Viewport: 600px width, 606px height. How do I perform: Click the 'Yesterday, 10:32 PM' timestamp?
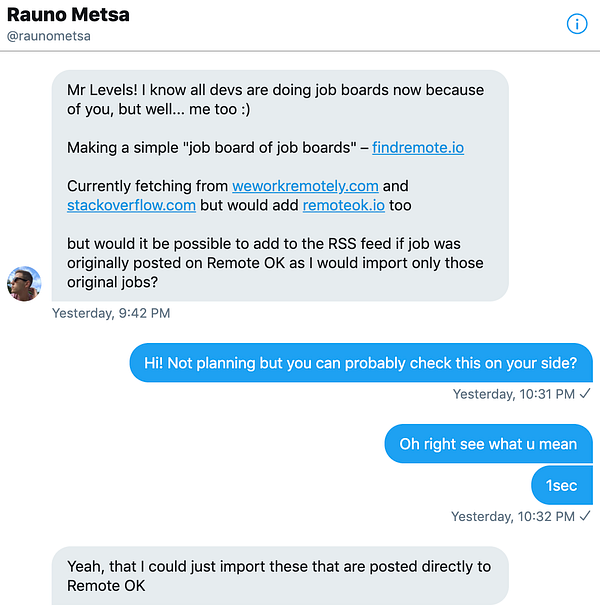click(512, 516)
